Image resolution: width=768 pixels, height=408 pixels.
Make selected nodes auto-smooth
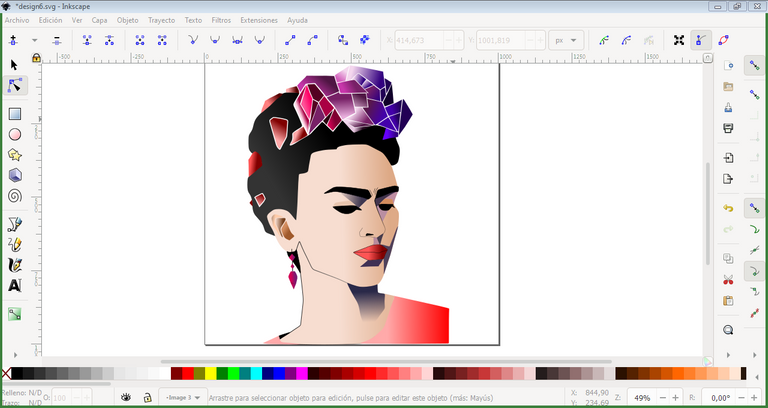[x=260, y=40]
